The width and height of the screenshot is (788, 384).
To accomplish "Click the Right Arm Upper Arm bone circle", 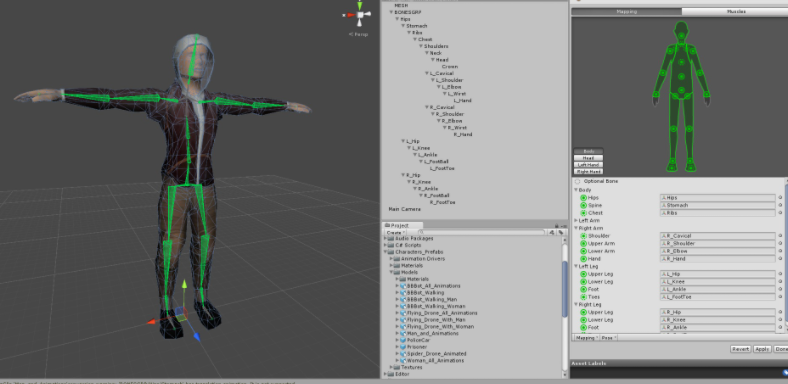I will tap(583, 243).
